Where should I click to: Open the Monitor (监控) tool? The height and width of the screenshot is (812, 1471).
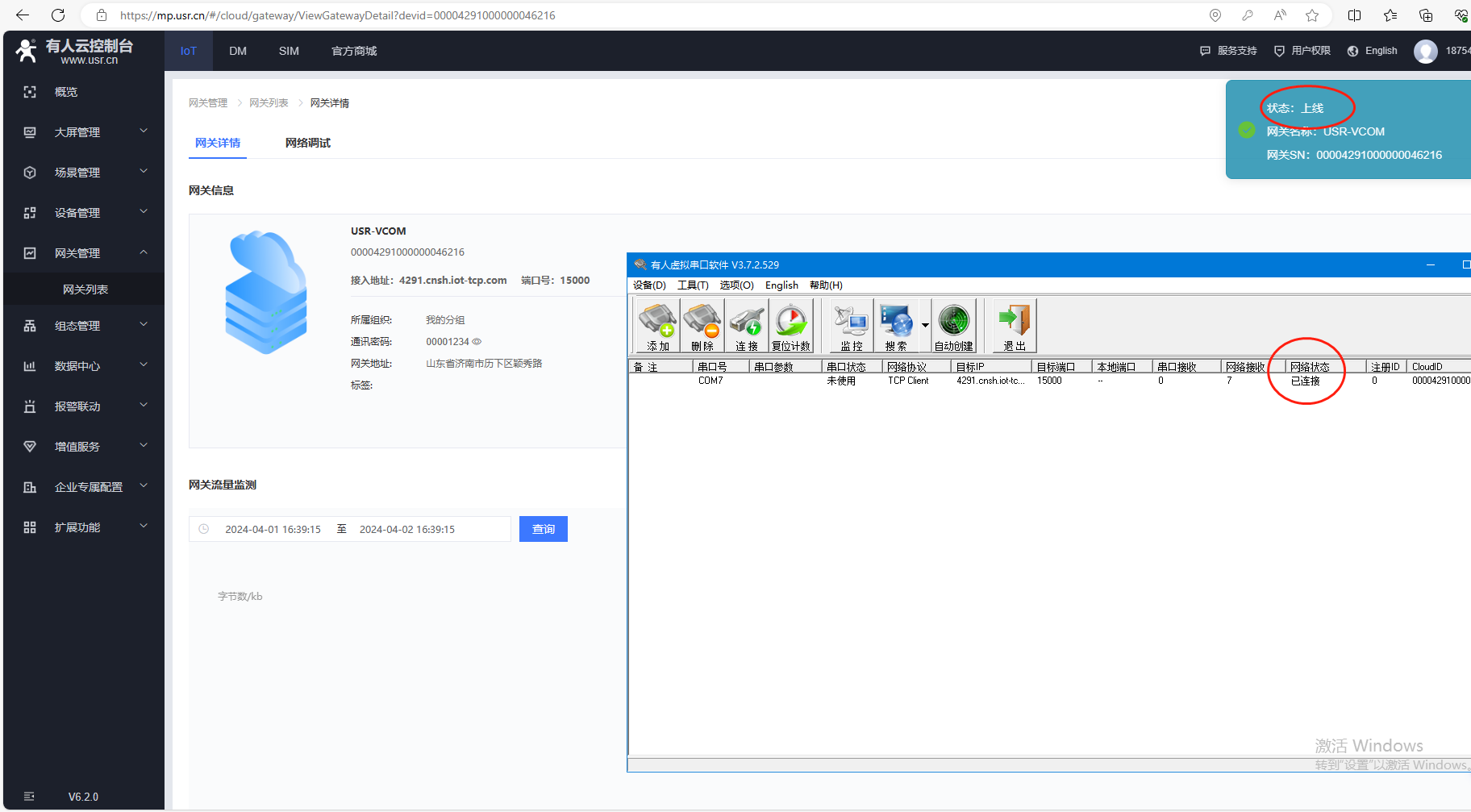coord(852,326)
